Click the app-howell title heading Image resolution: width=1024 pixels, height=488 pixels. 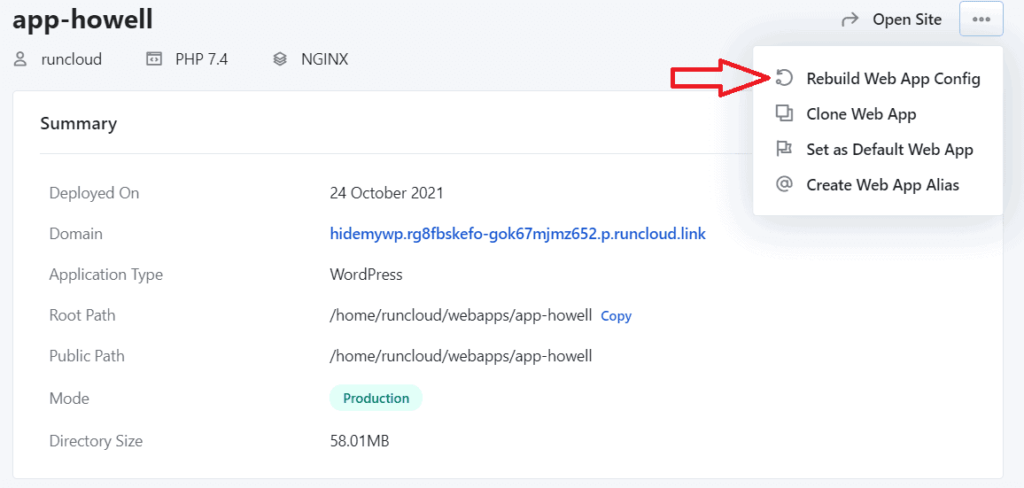[x=82, y=19]
